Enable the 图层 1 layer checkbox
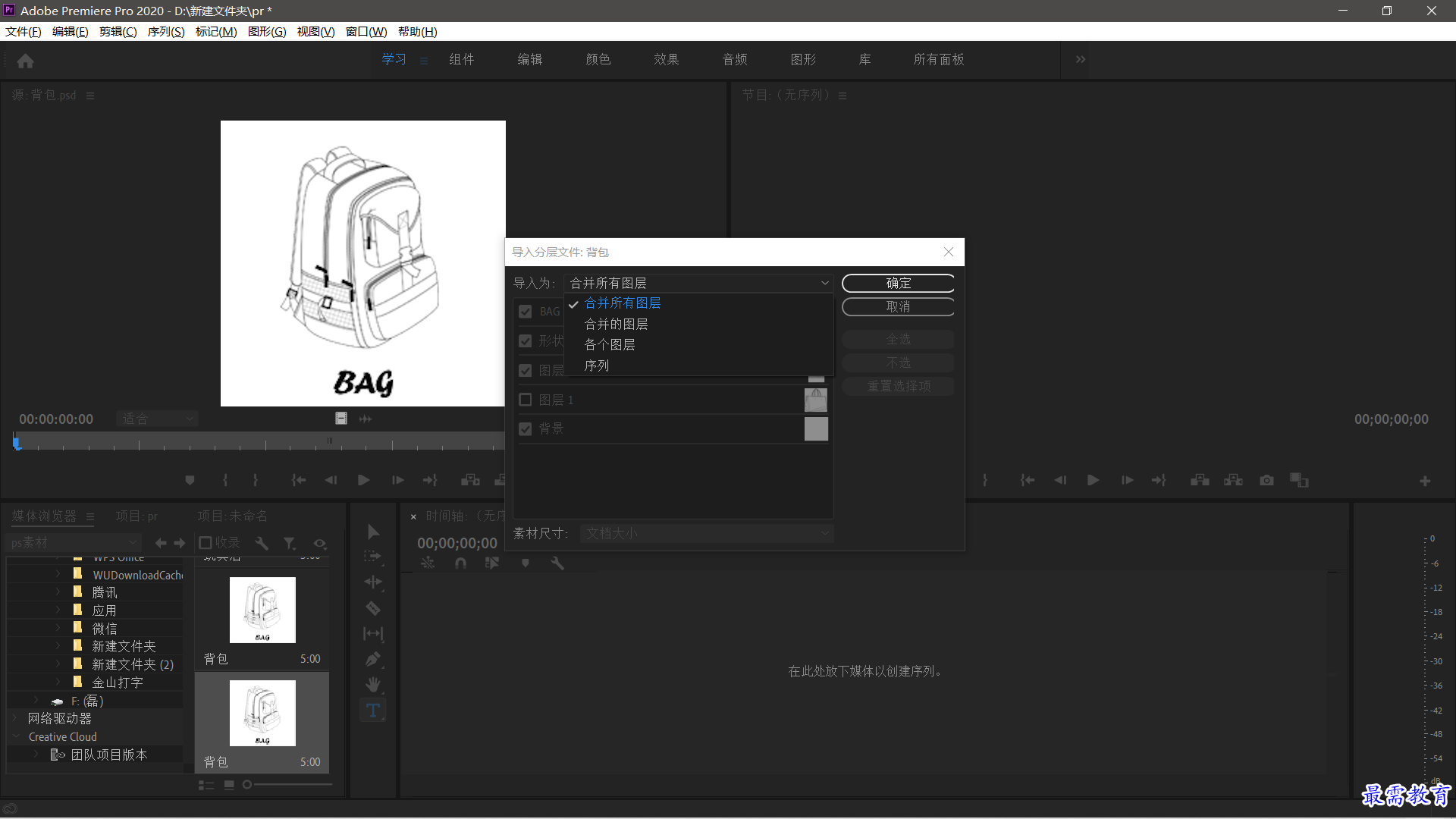This screenshot has width=1456, height=819. coord(525,400)
